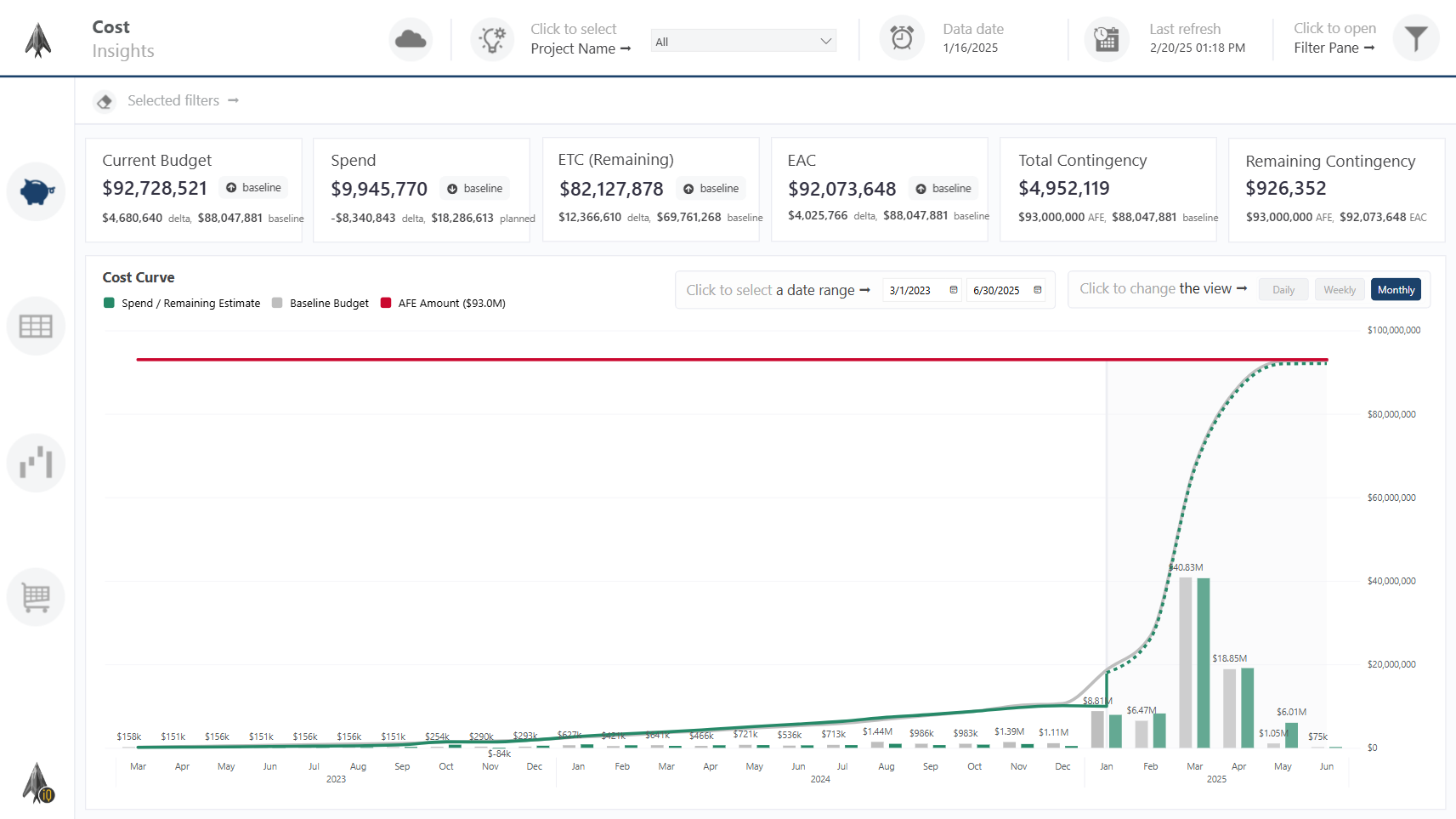Click the -$8,340,843 spend delta value

363,218
